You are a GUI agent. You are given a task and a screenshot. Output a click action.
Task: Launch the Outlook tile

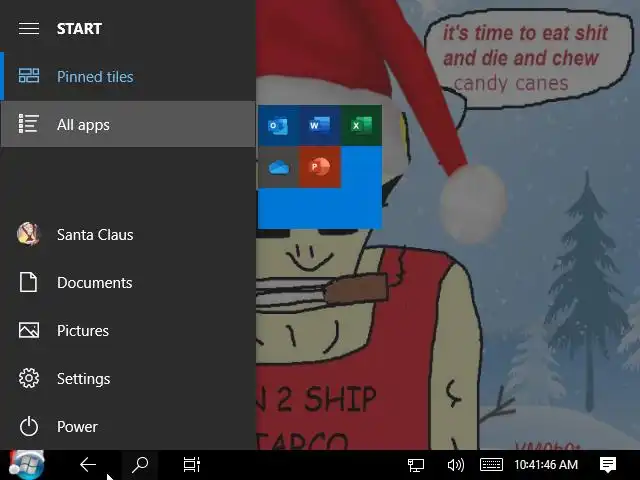point(278,125)
